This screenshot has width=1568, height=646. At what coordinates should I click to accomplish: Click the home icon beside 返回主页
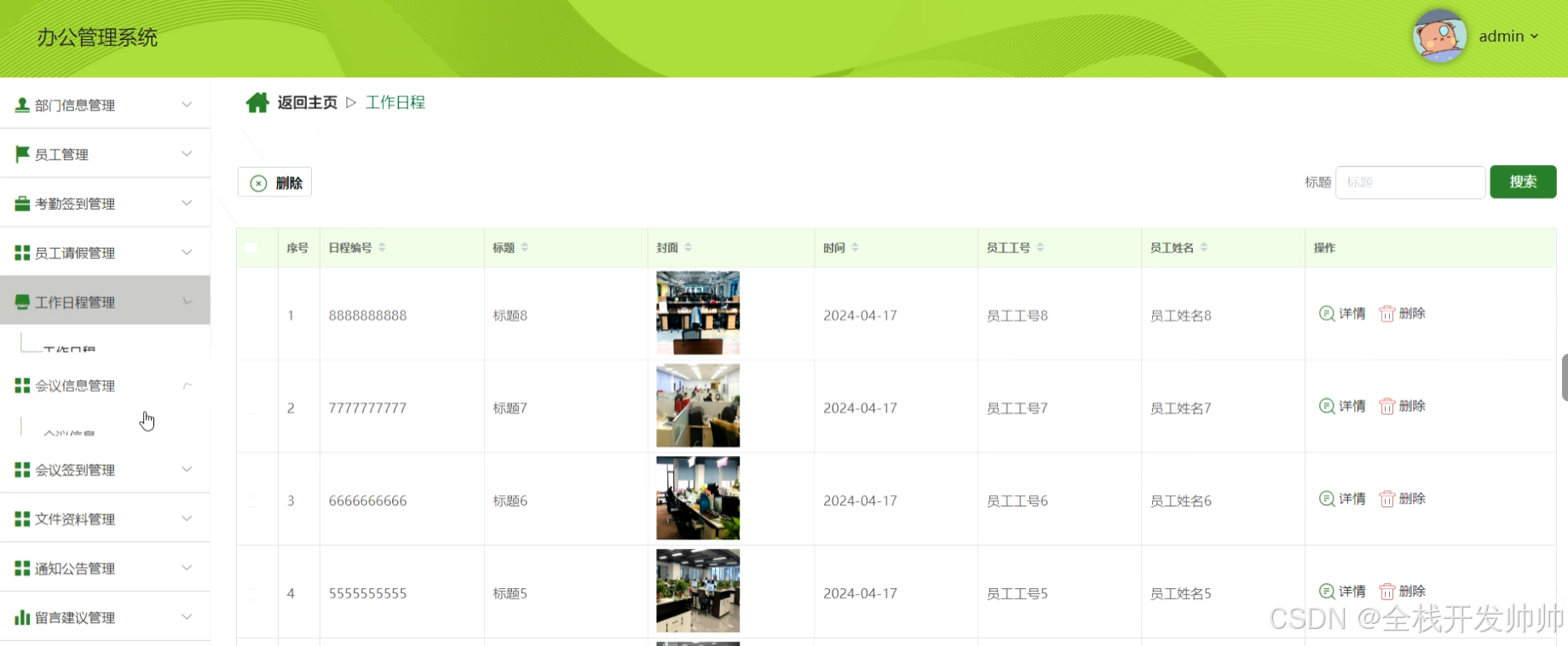257,102
